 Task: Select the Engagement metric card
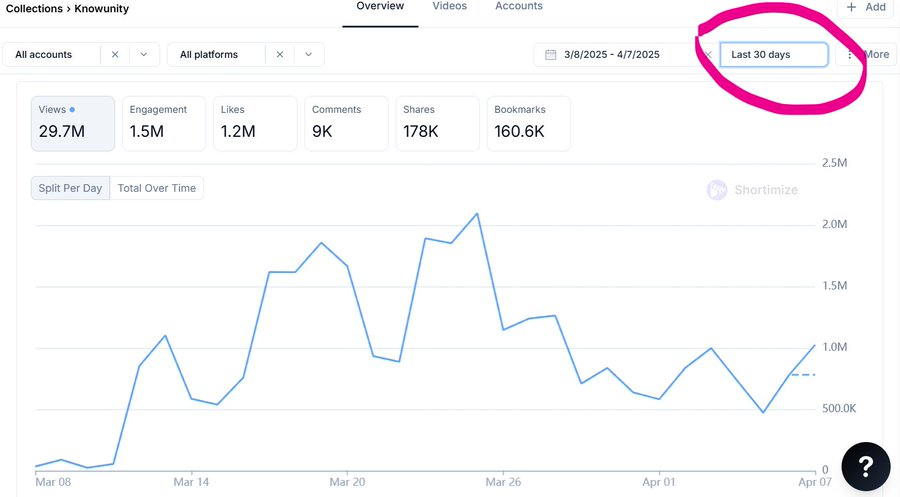click(164, 123)
